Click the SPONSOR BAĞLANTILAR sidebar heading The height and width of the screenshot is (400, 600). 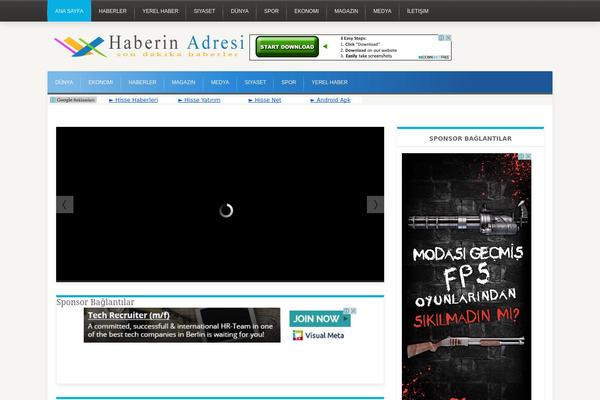pyautogui.click(x=470, y=139)
